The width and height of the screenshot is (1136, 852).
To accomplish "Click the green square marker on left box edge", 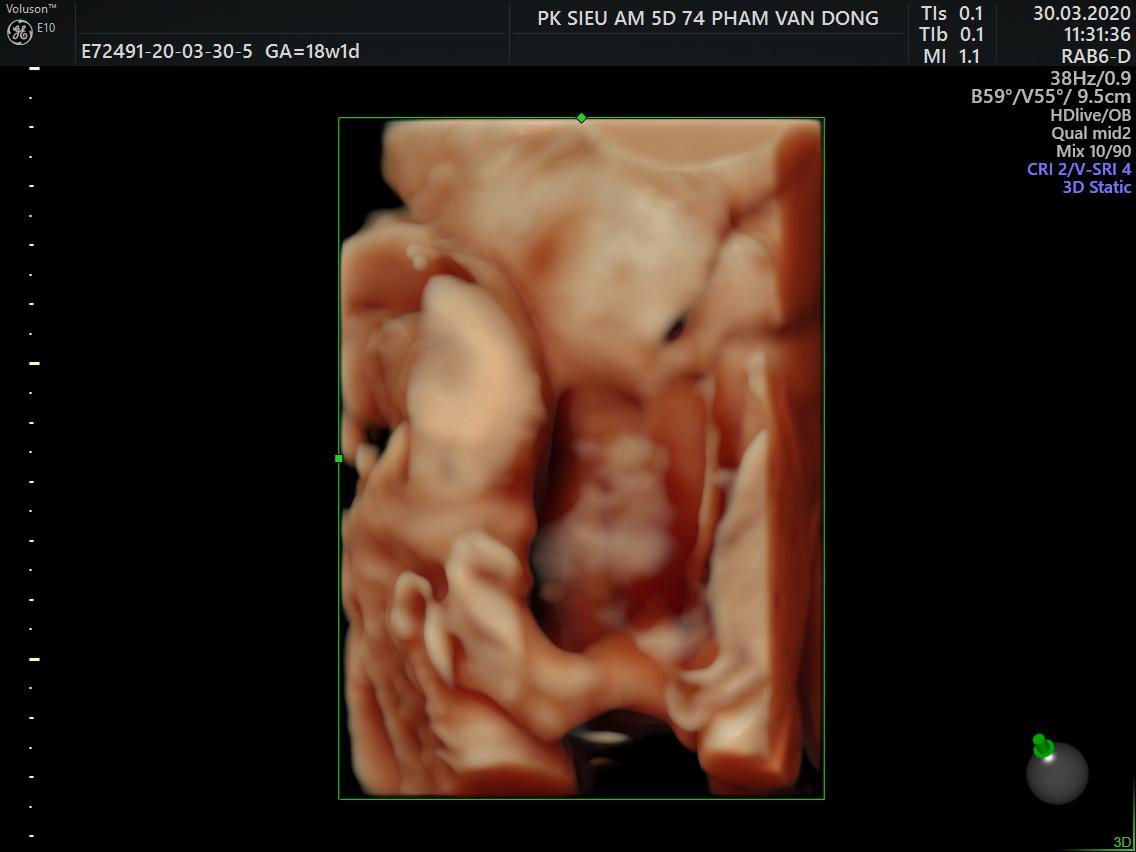I will coord(339,458).
